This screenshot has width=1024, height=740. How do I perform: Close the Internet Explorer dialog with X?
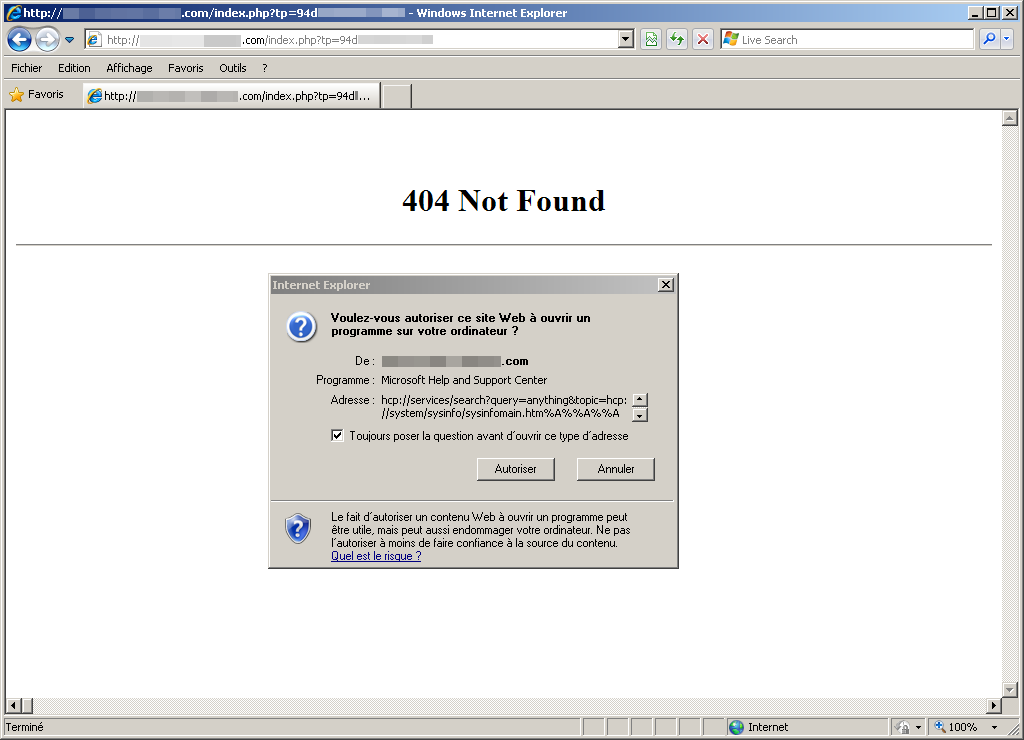tap(665, 285)
